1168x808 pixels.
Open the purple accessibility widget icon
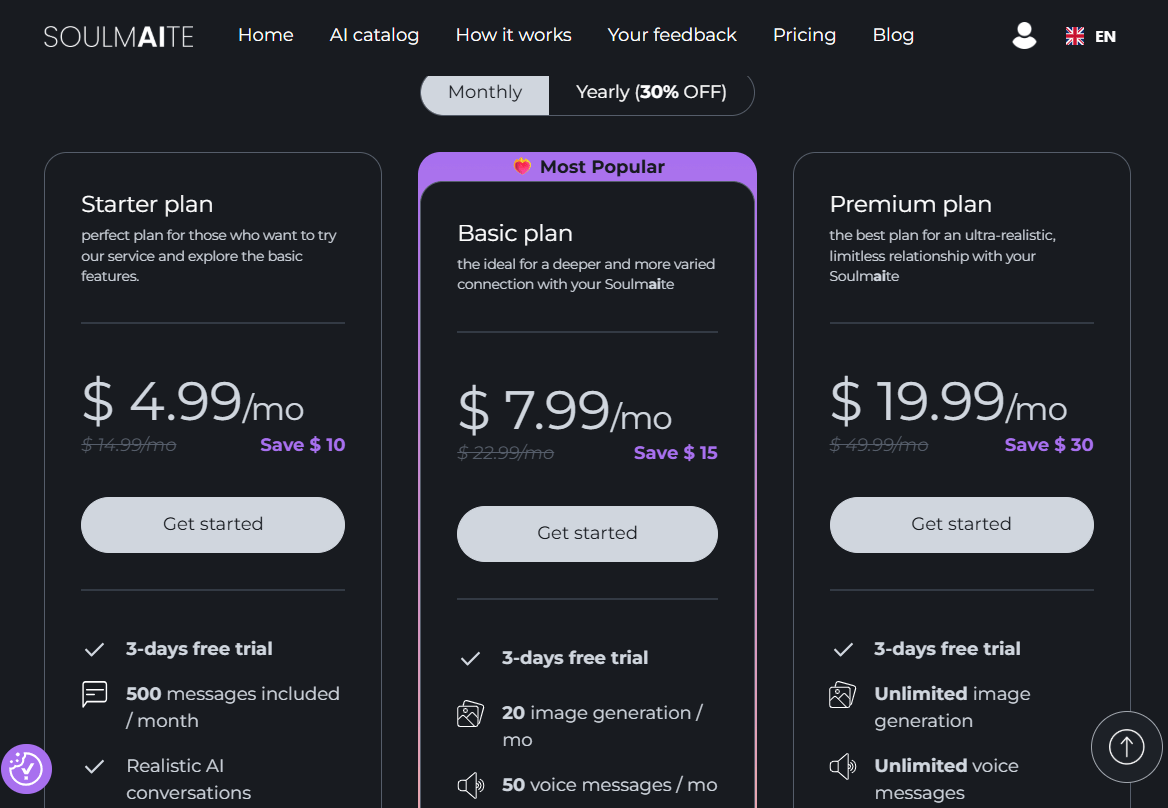pos(26,769)
